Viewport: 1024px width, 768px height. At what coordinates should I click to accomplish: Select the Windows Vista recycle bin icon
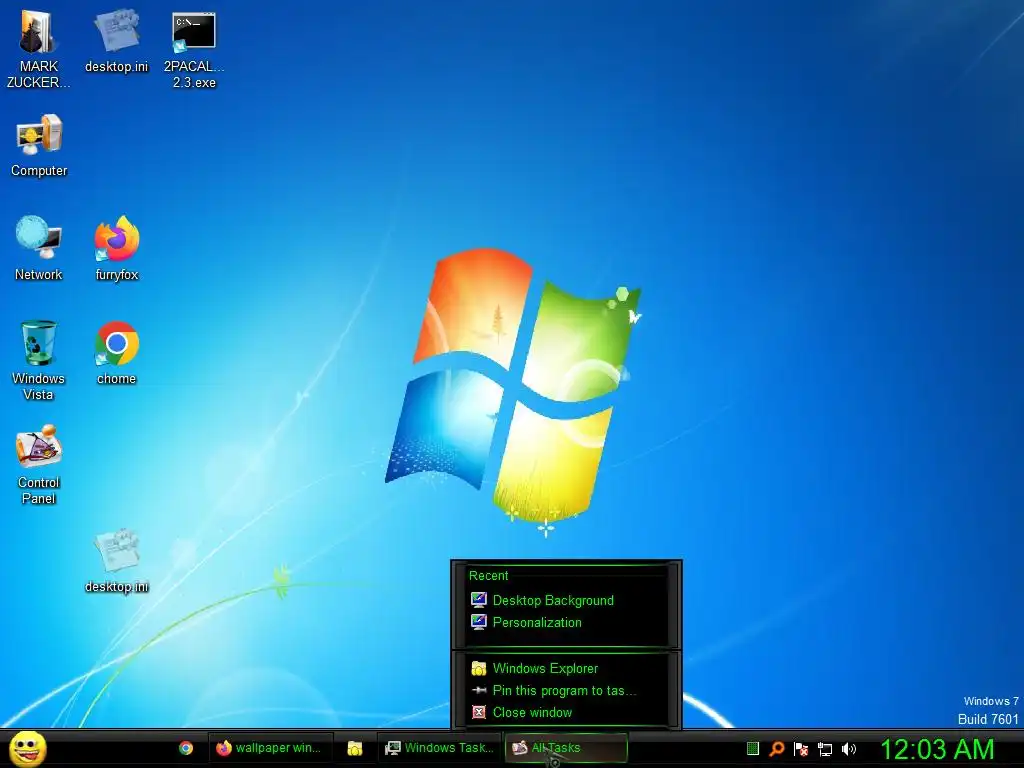click(39, 360)
